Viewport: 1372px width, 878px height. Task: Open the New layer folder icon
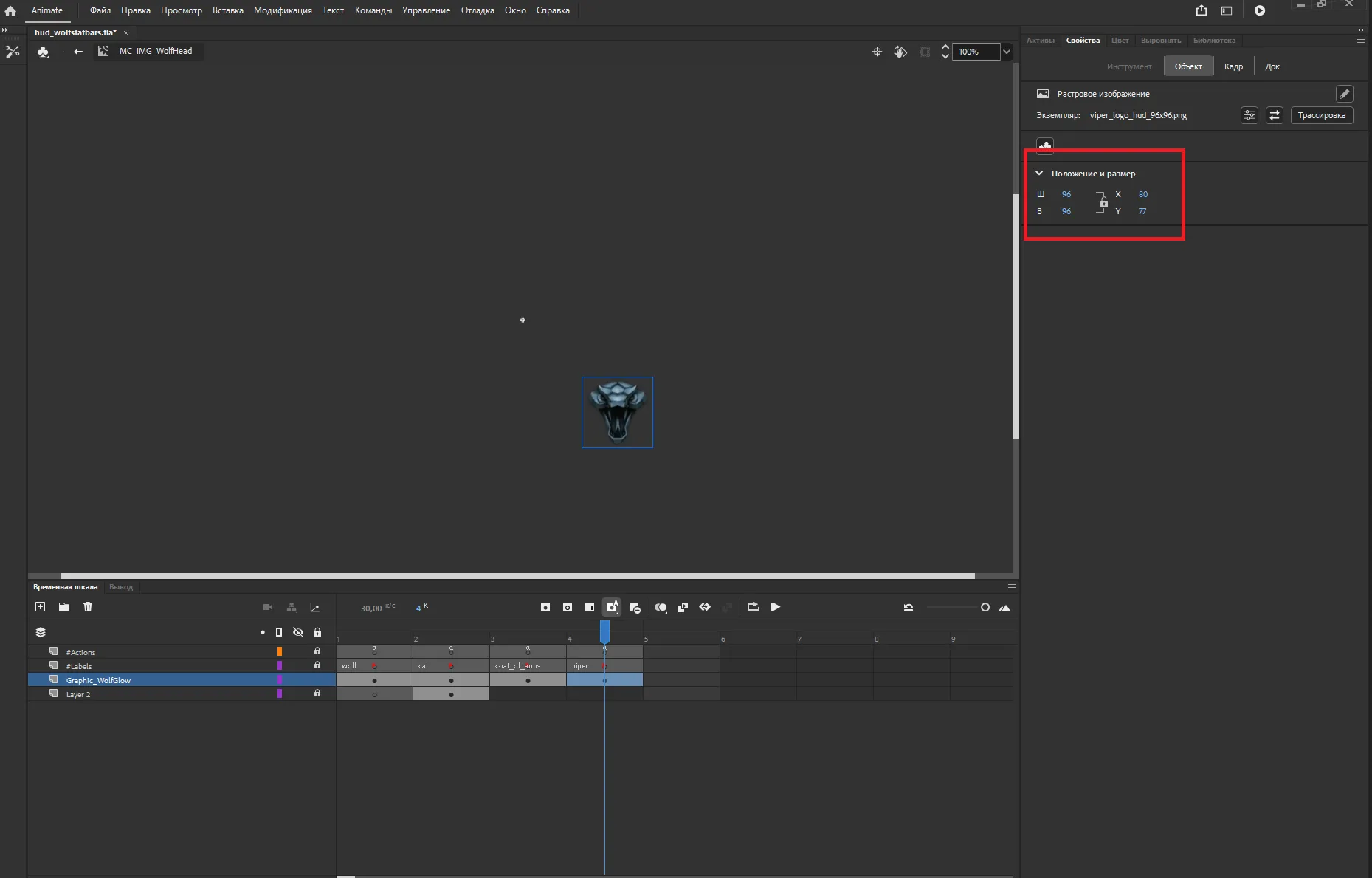tap(63, 607)
